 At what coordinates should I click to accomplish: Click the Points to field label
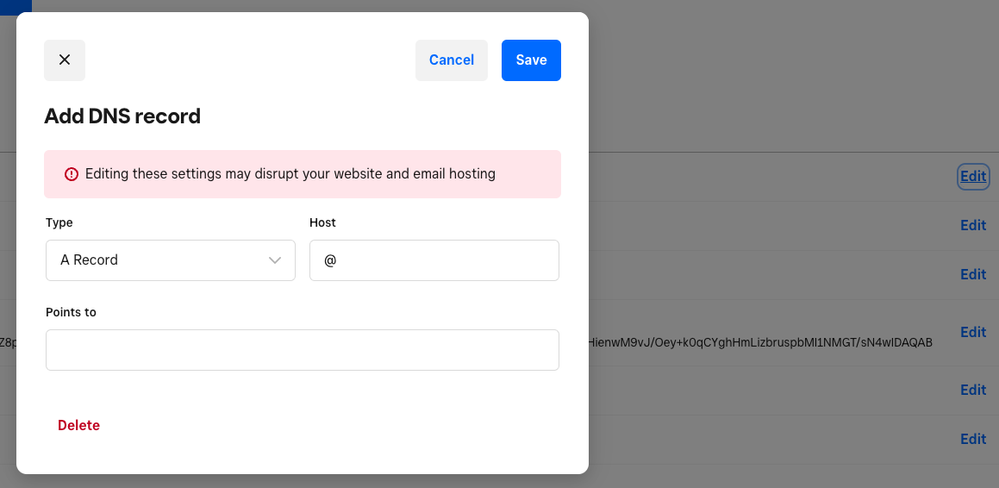tap(71, 312)
